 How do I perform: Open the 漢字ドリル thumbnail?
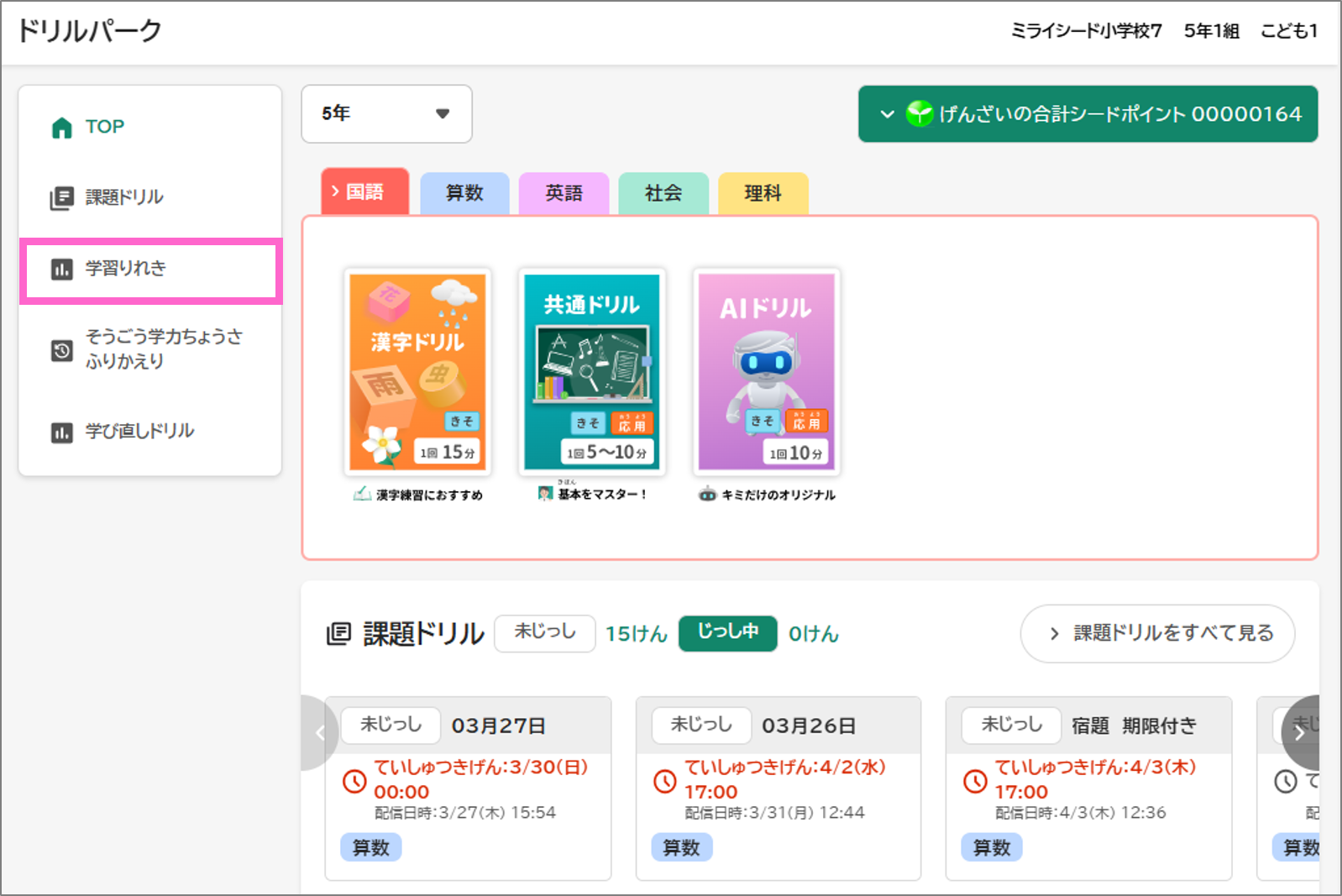(x=417, y=372)
